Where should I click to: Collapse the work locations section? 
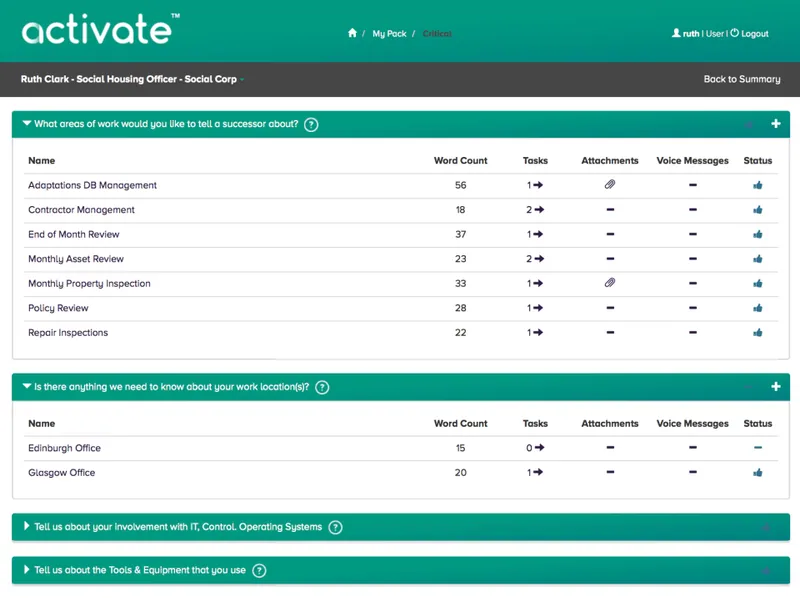coord(27,386)
